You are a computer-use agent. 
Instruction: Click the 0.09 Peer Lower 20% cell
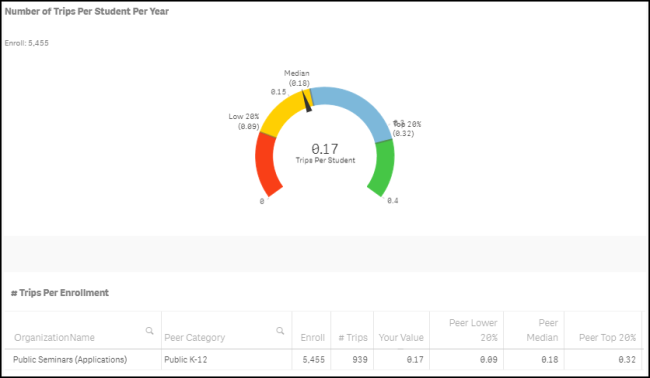pos(489,359)
